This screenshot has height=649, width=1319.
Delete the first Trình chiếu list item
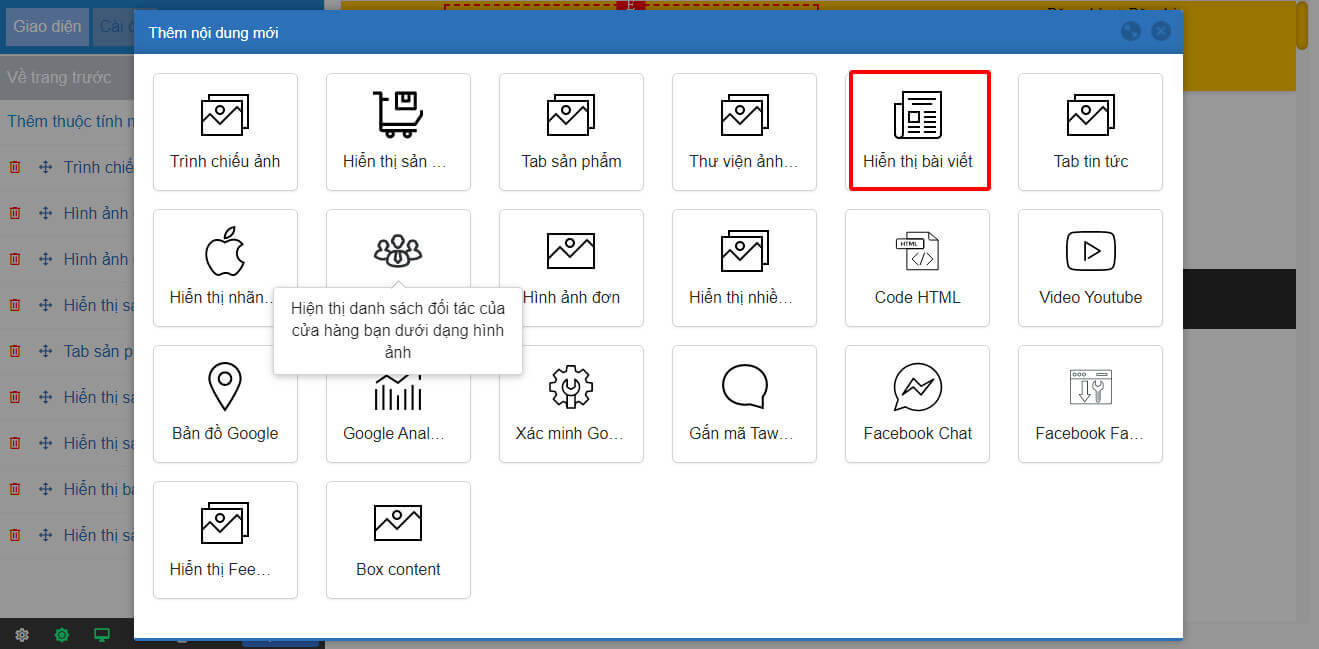(15, 167)
